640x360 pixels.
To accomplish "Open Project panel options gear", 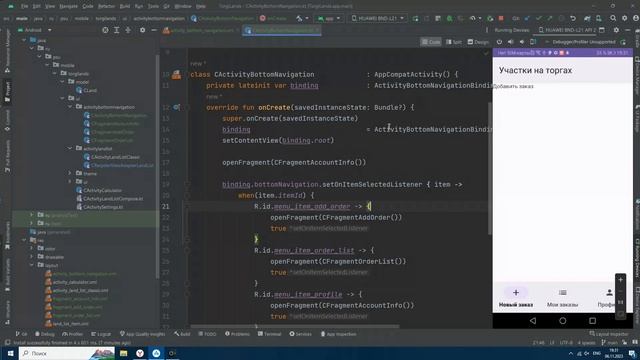I will (142, 30).
